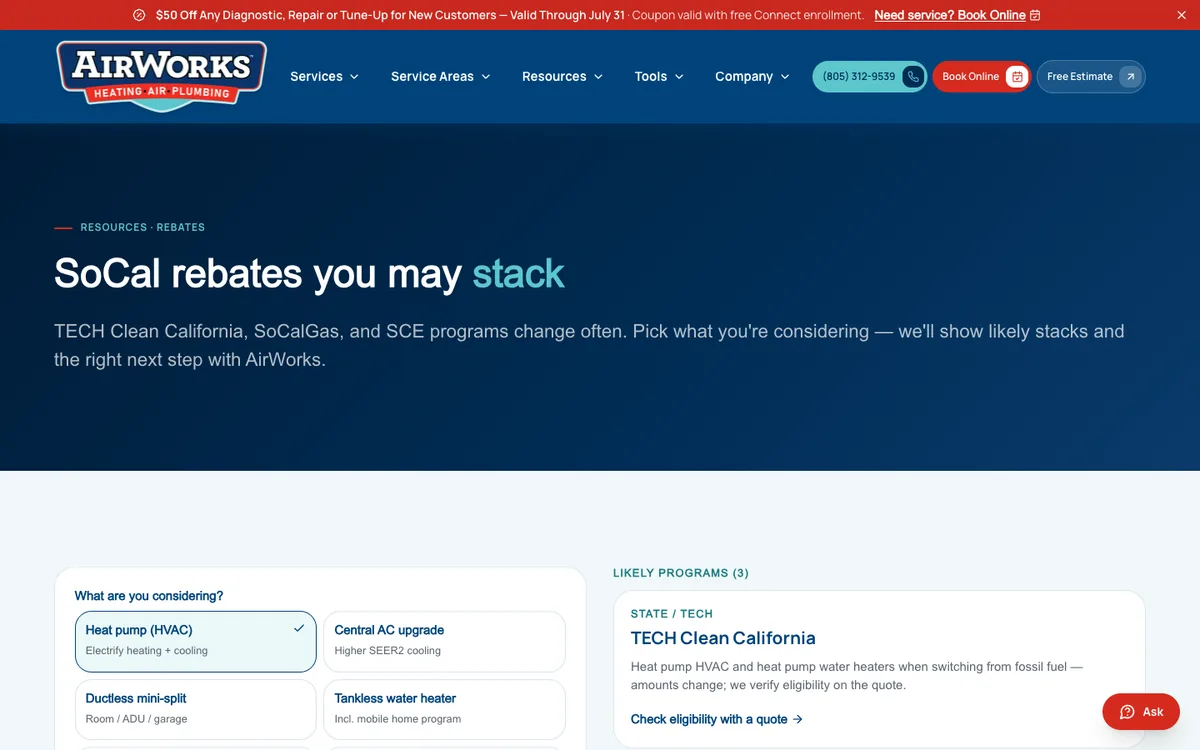
Task: Open the Company menu
Action: [752, 77]
